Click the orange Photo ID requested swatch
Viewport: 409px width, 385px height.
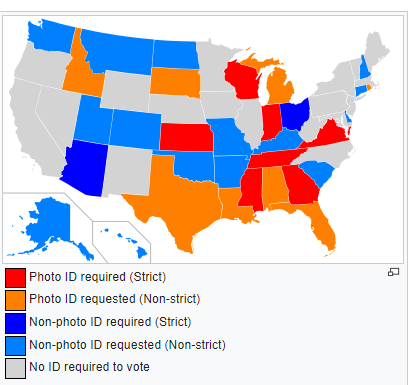(15, 300)
